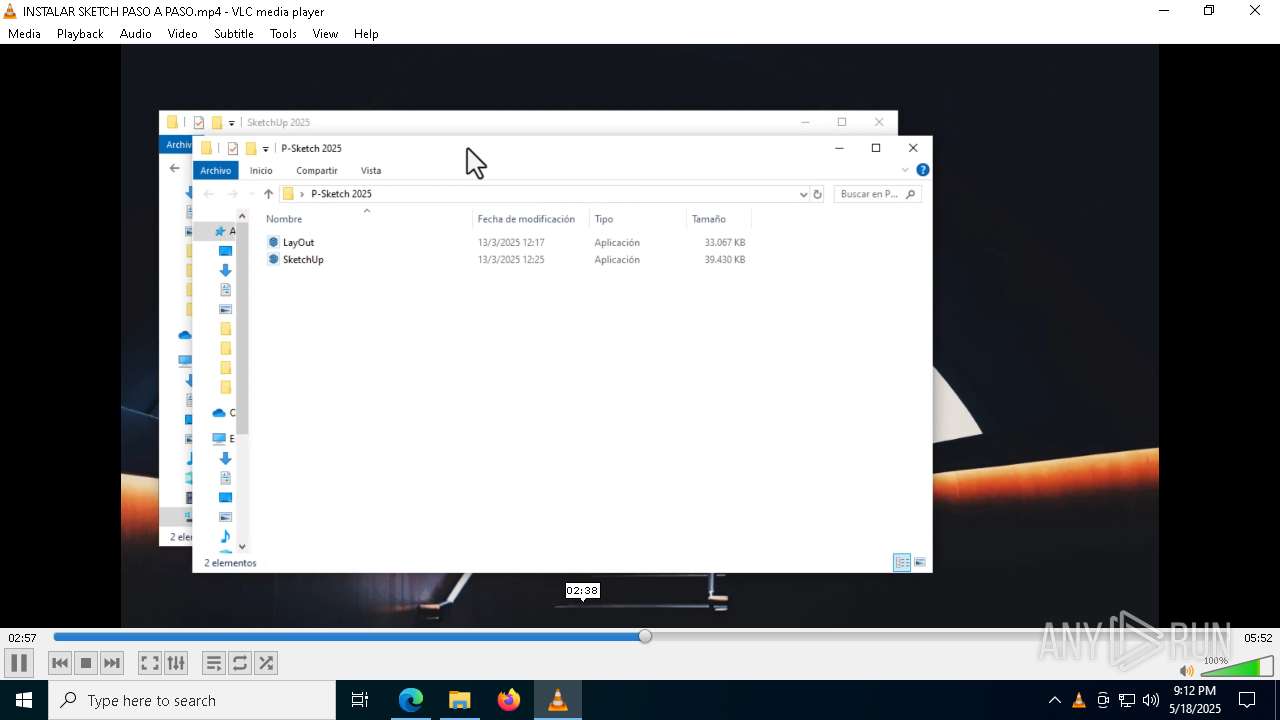The width and height of the screenshot is (1280, 720).
Task: Toggle loop repeat mode
Action: coord(240,663)
